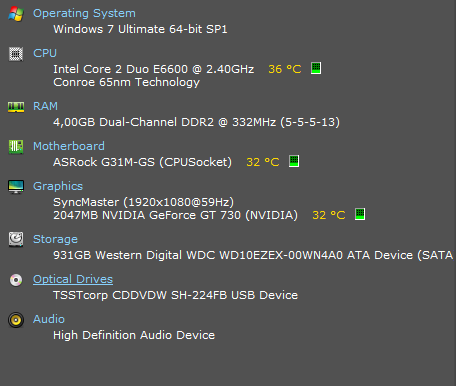This screenshot has width=457, height=387.
Task: Open the Graphics section heading
Action: [58, 186]
